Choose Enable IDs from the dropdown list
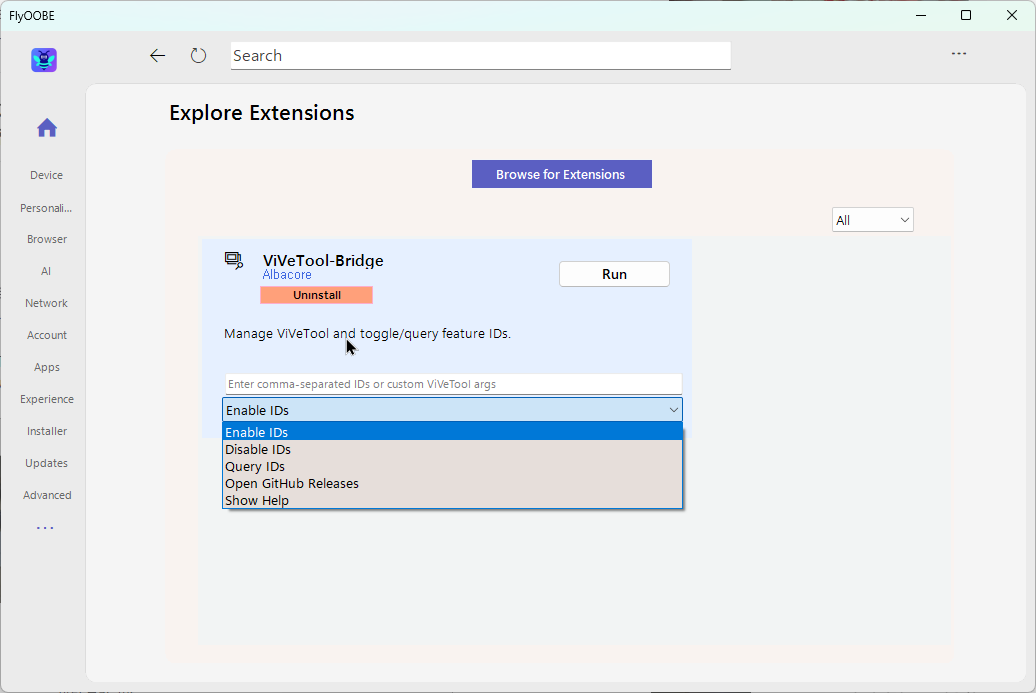1036x693 pixels. [x=453, y=432]
